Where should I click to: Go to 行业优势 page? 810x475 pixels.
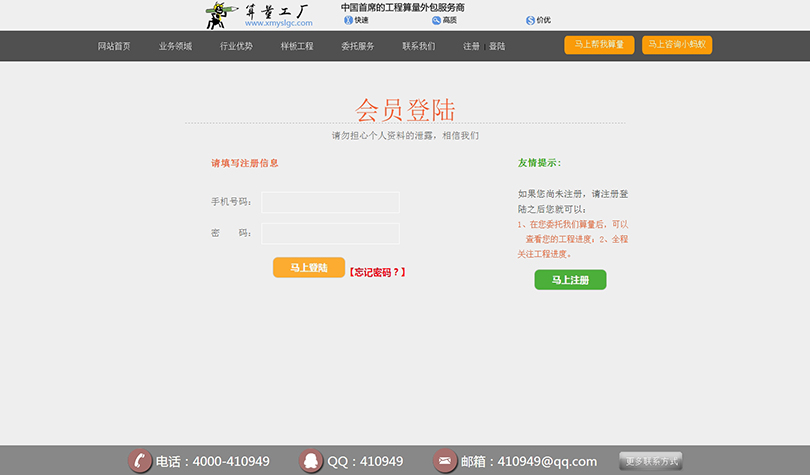[x=236, y=46]
